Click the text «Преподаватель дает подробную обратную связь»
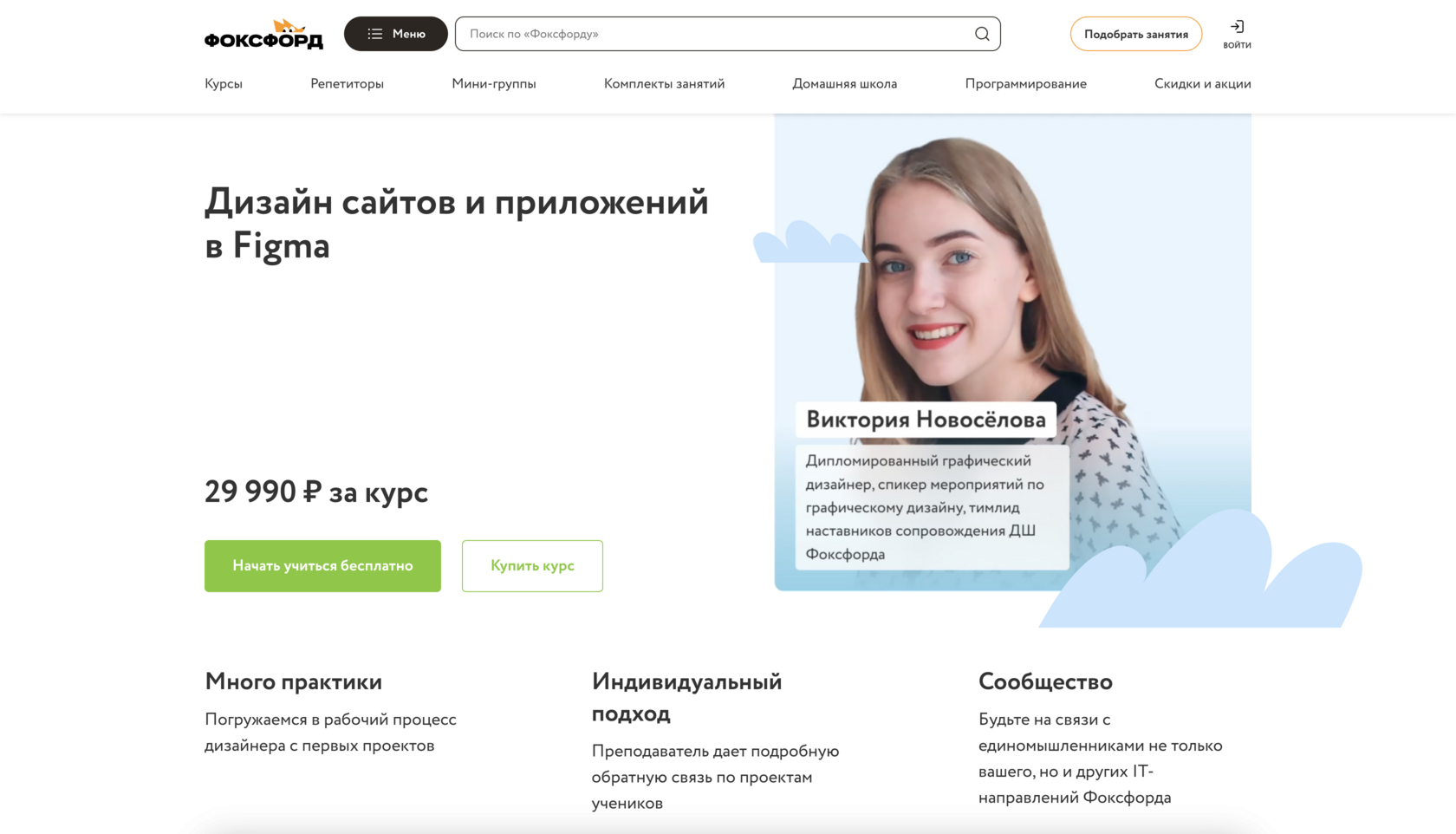 point(716,777)
